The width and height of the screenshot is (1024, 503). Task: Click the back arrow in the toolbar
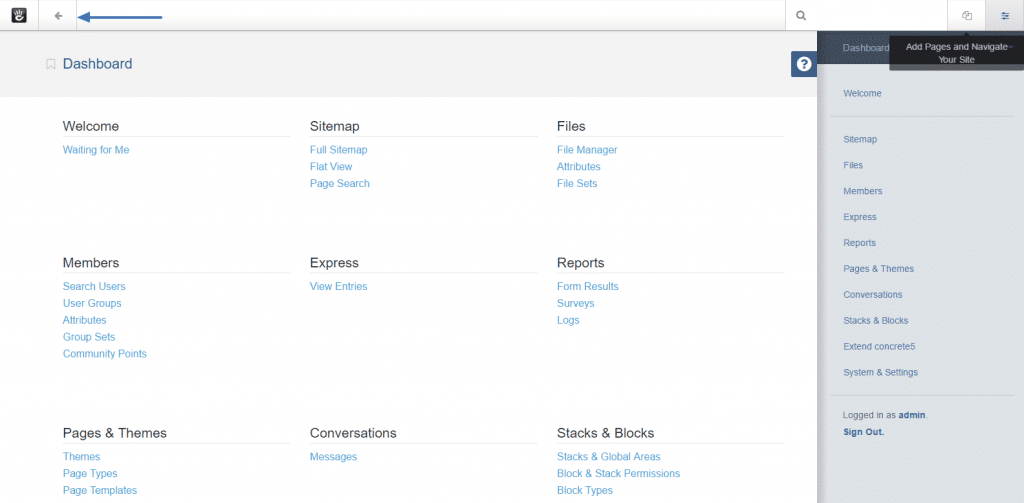[58, 15]
